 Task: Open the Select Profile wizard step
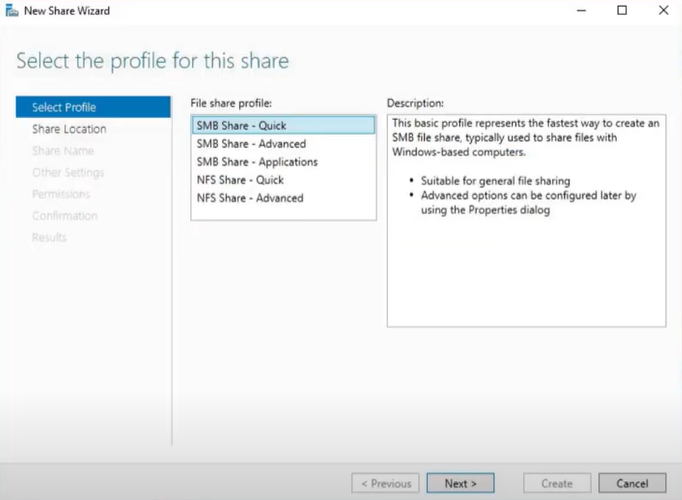(93, 107)
